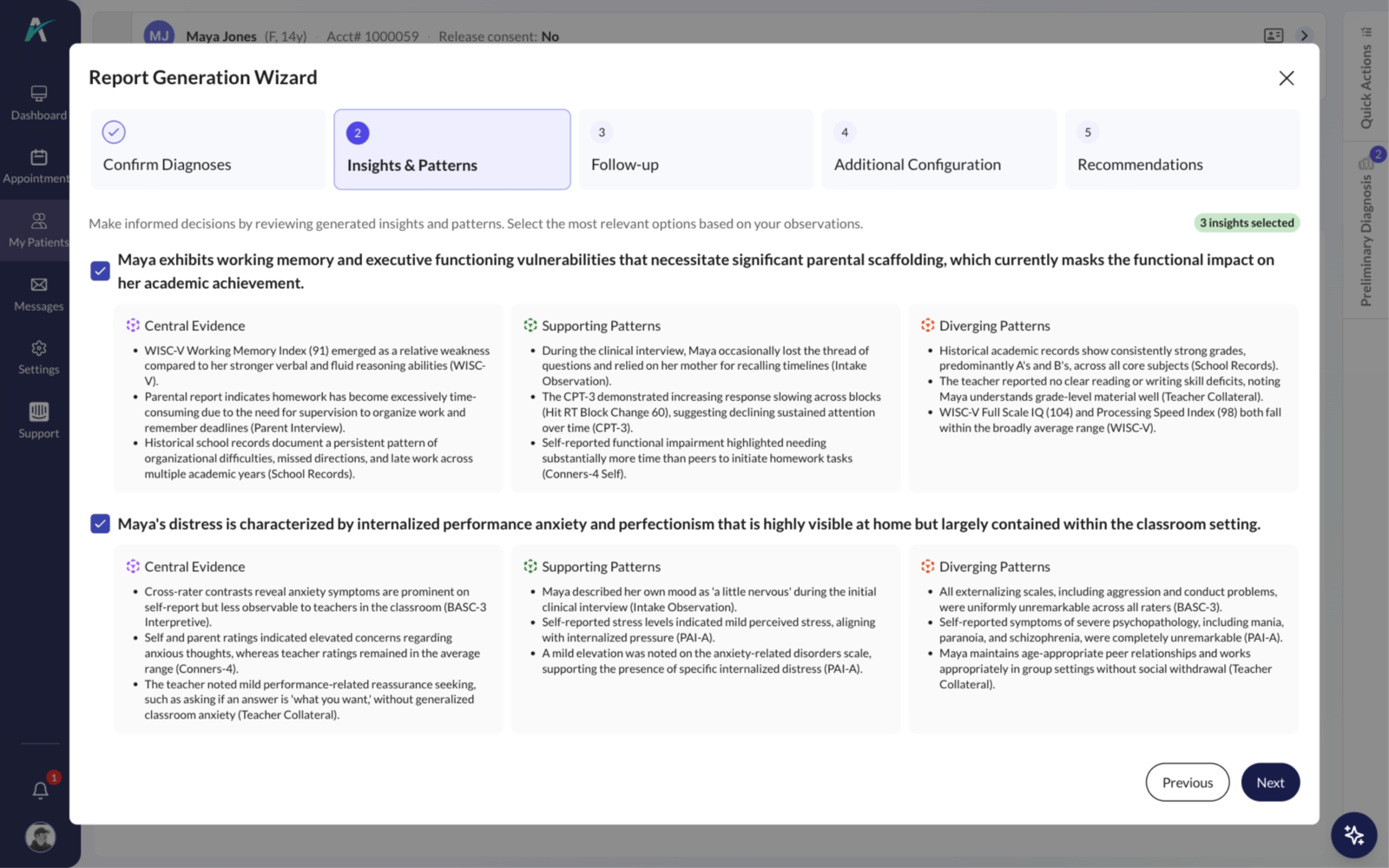Uncheck the working memory insight checkbox
The width and height of the screenshot is (1389, 868).
(100, 271)
